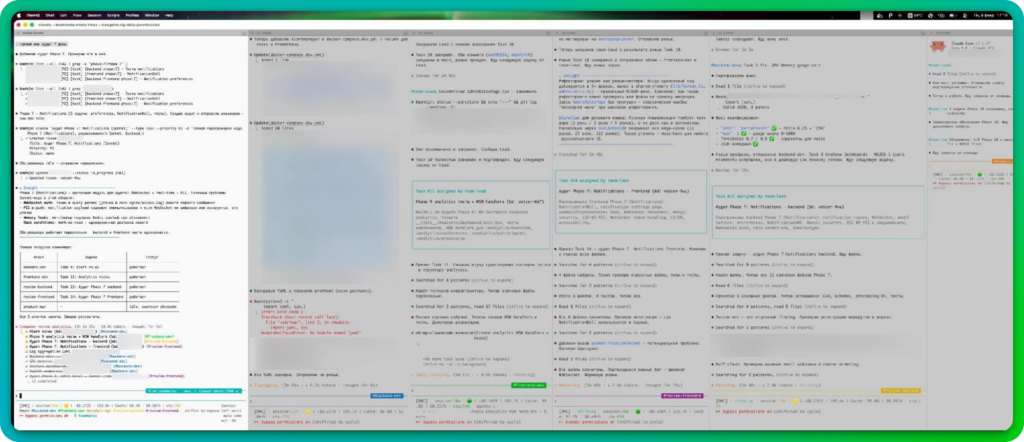Open Control Center from the menu bar
This screenshot has height=442, width=1024.
coord(965,16)
